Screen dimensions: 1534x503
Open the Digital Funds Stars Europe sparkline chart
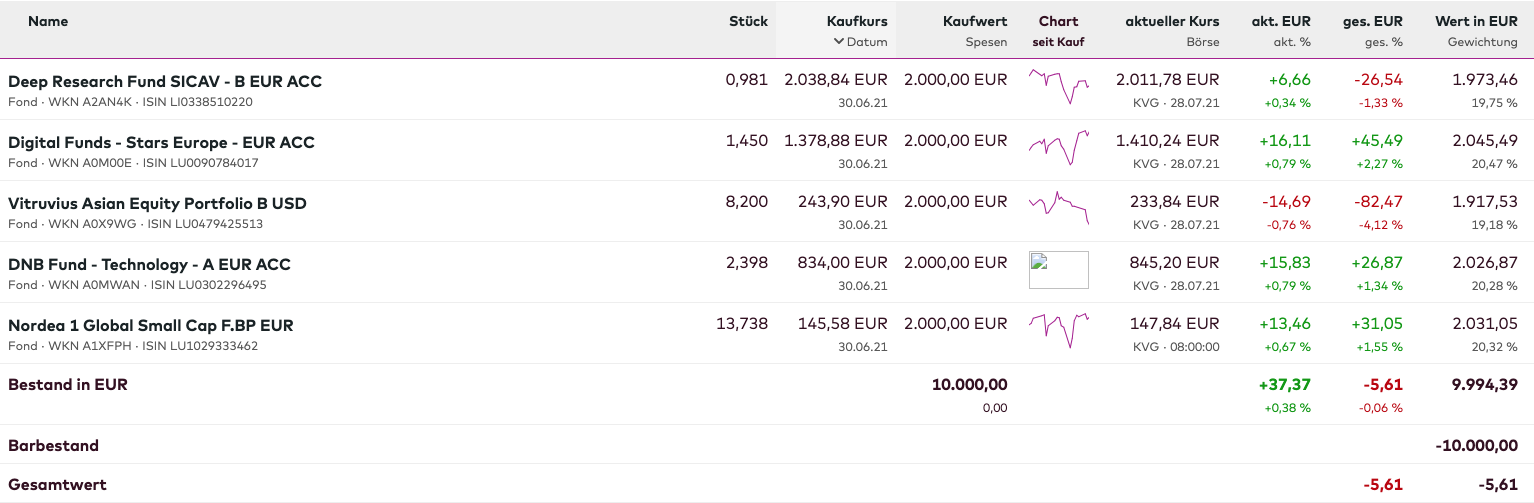[x=1058, y=148]
